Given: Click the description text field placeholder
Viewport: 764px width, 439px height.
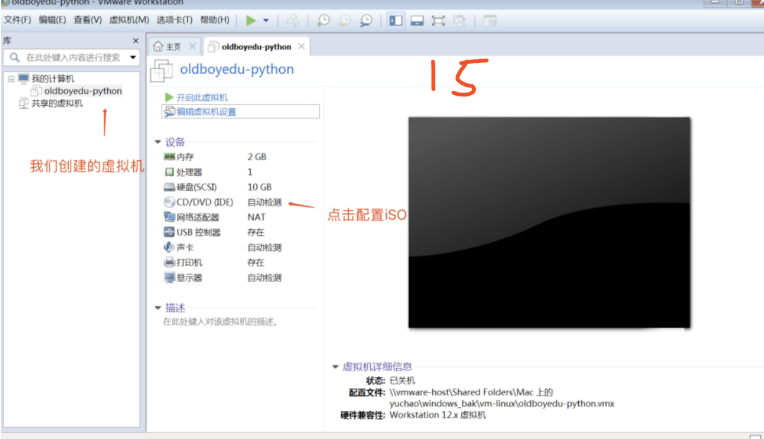Looking at the screenshot, I should pyautogui.click(x=220, y=322).
